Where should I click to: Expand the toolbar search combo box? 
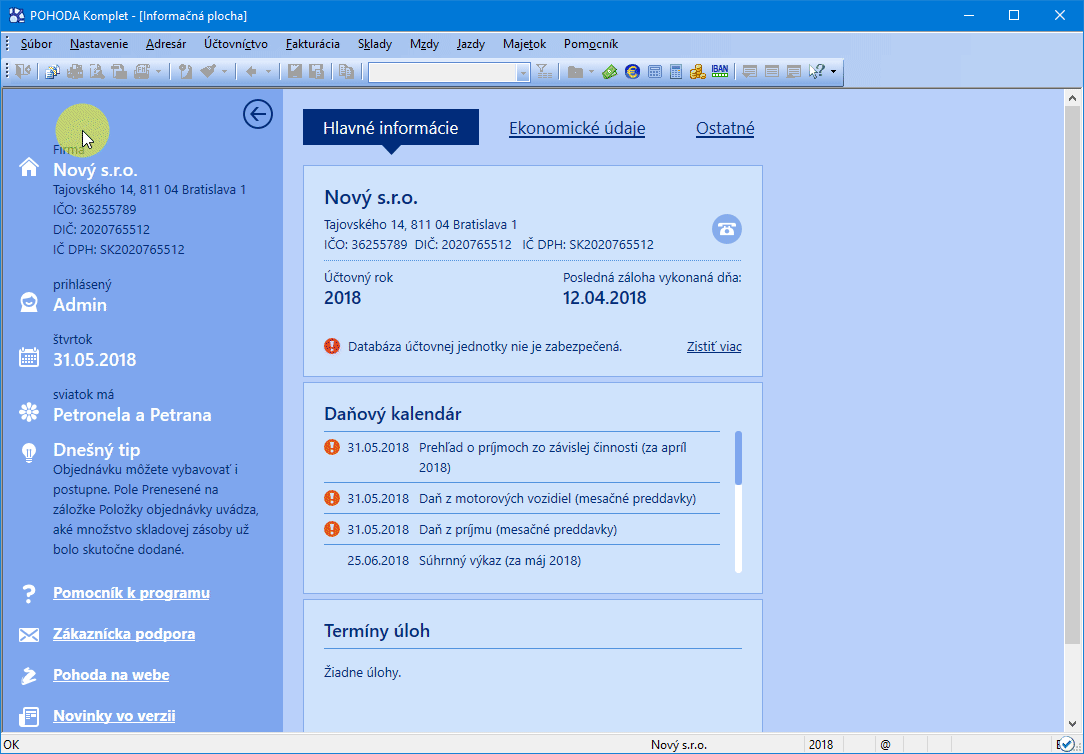(523, 72)
